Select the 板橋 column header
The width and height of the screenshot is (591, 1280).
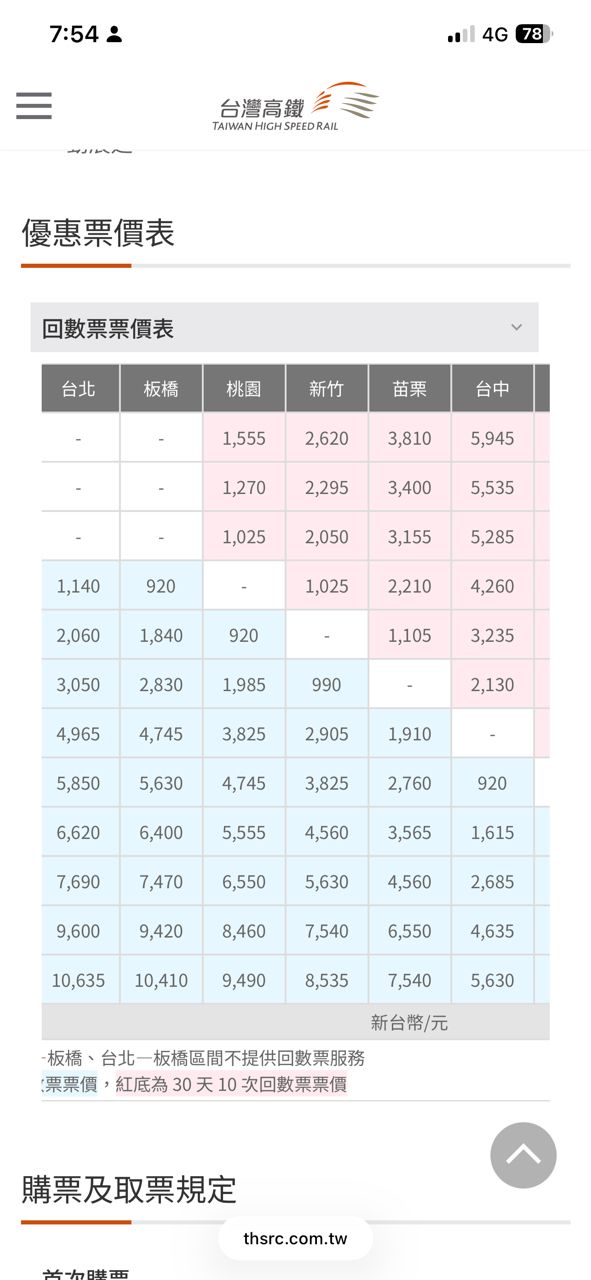[x=161, y=389]
